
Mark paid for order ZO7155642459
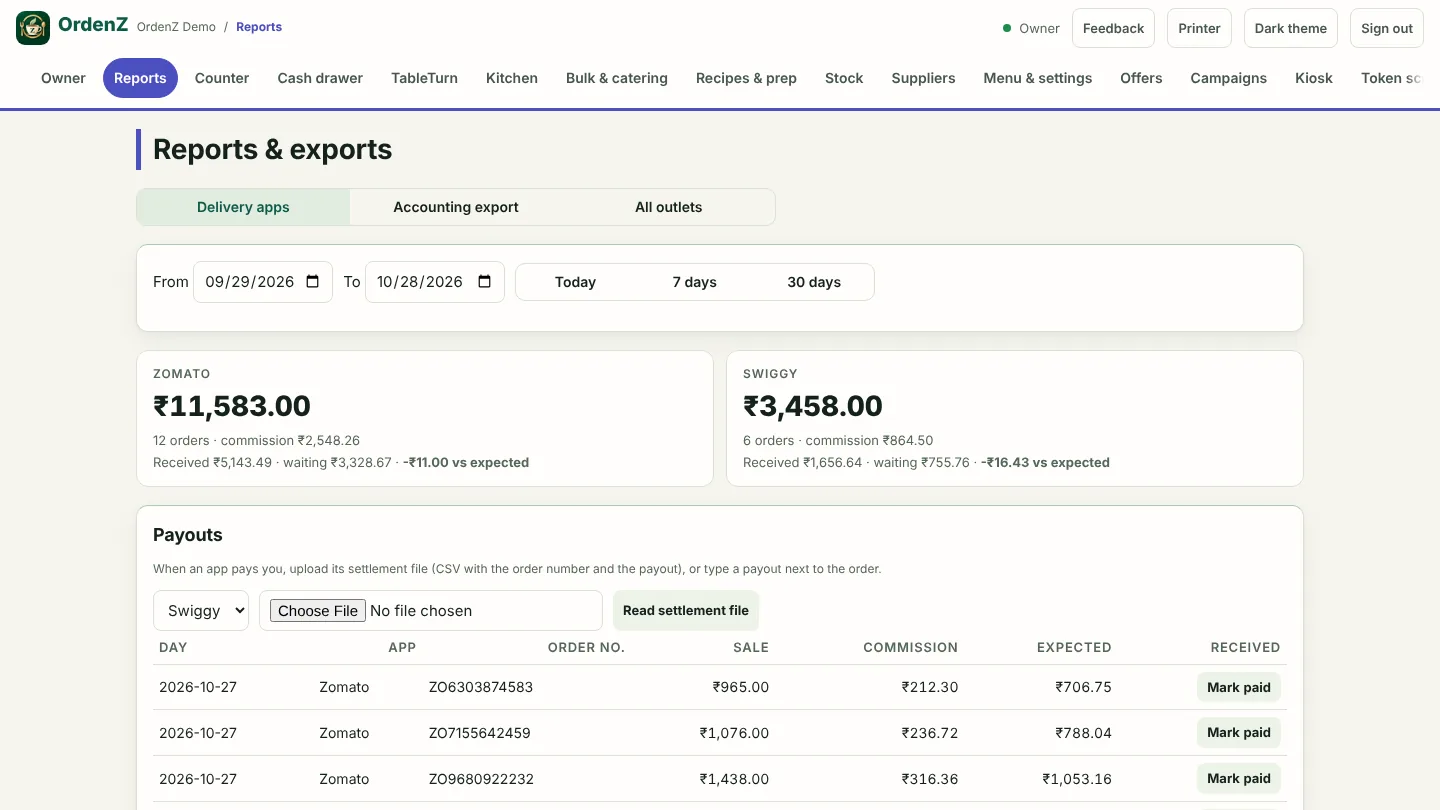(1239, 732)
